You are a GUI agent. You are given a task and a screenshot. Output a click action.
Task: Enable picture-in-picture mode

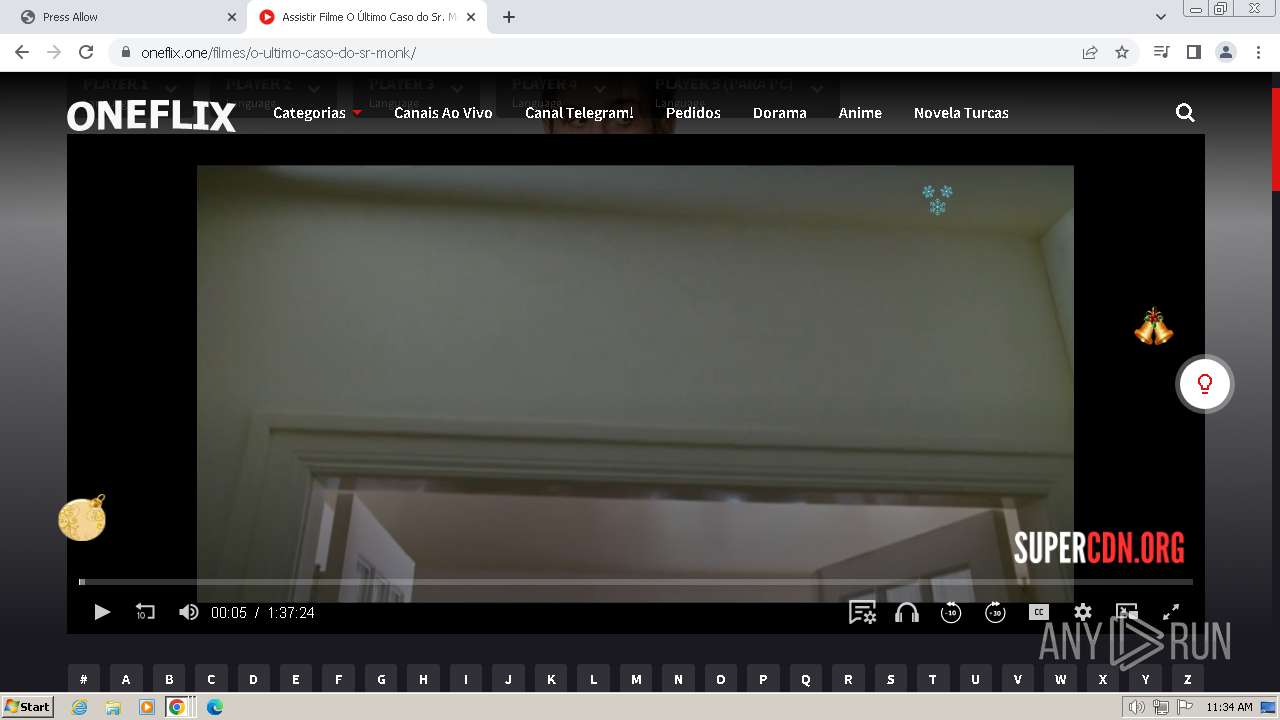click(1127, 612)
